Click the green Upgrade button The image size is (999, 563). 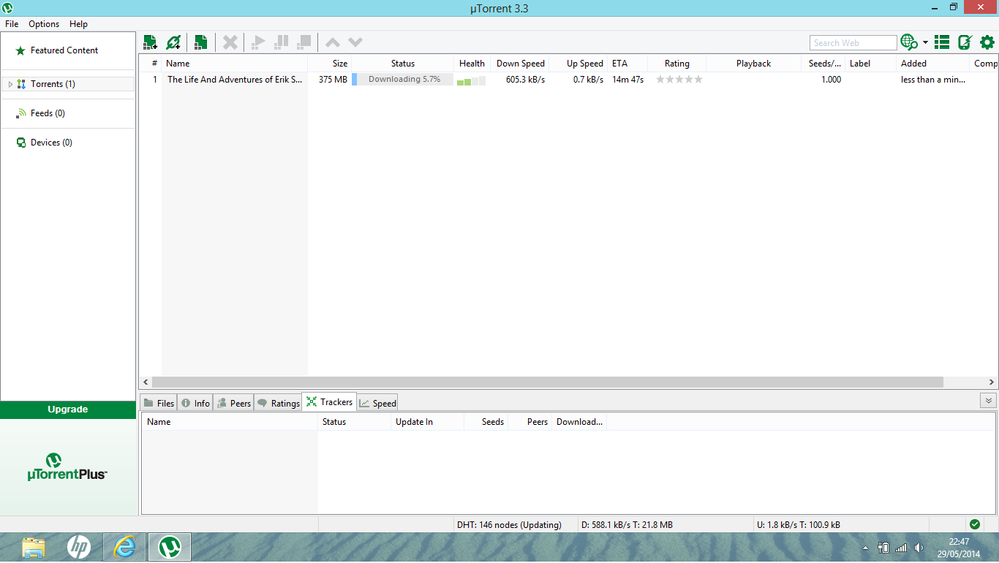(x=68, y=410)
